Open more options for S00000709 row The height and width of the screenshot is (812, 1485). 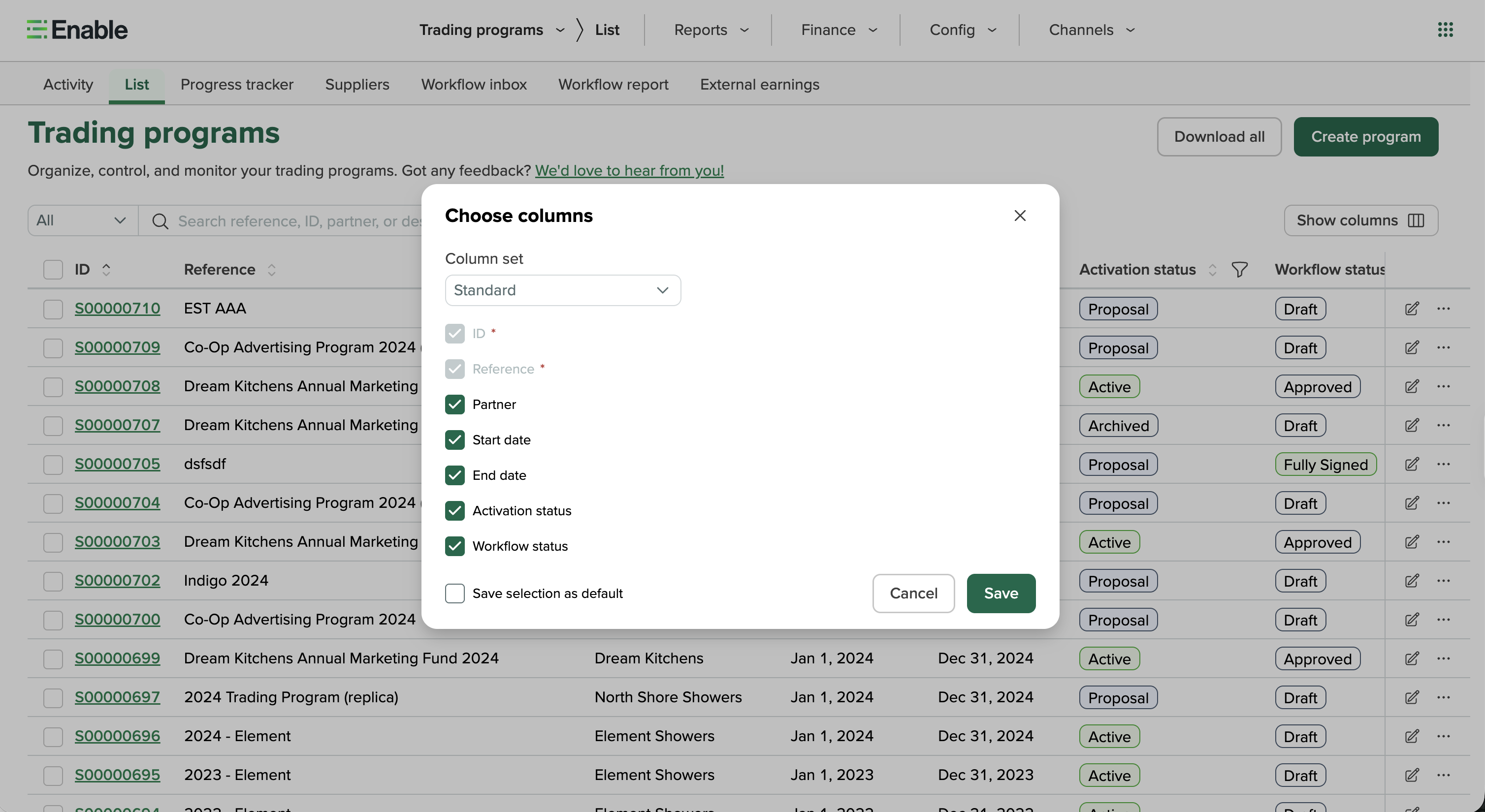(x=1444, y=347)
